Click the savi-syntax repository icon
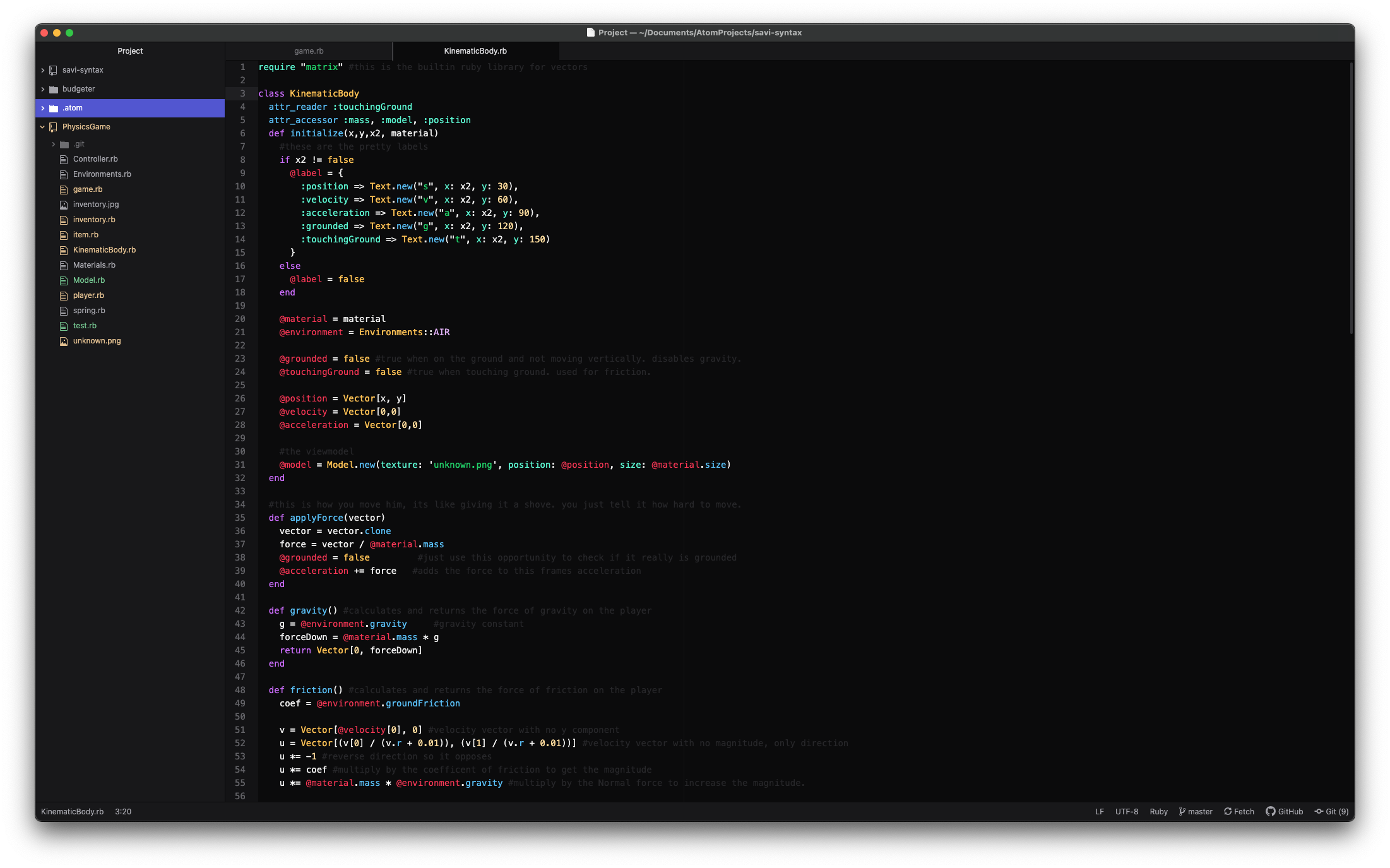Screen dimensions: 1390x868 tap(54, 70)
